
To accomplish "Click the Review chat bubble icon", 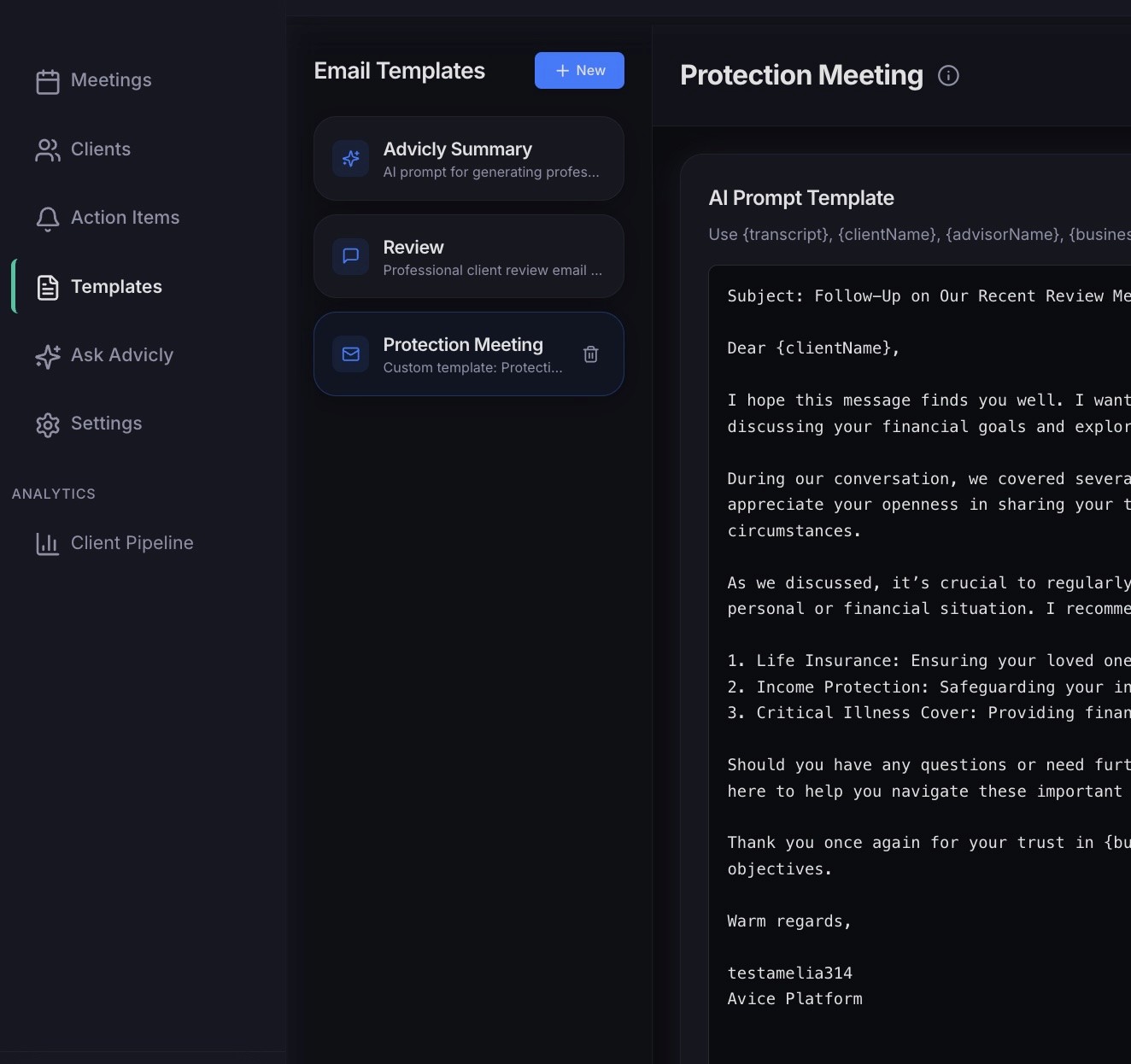I will coord(350,256).
